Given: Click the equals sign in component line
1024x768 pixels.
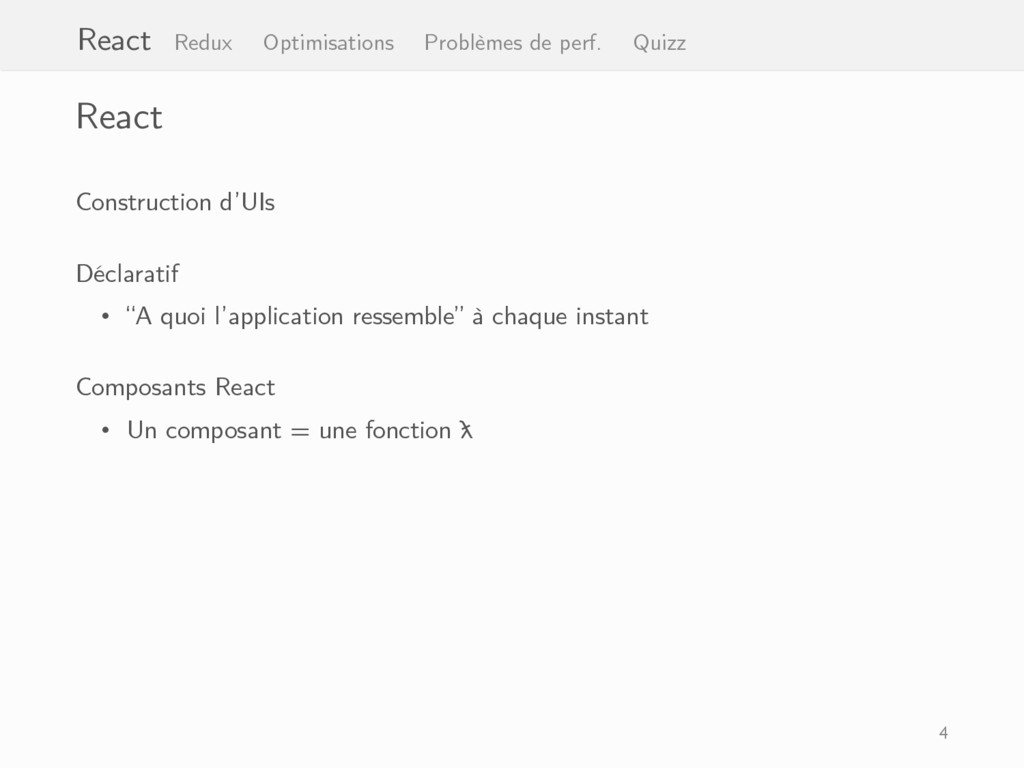Looking at the screenshot, I should click(x=300, y=432).
